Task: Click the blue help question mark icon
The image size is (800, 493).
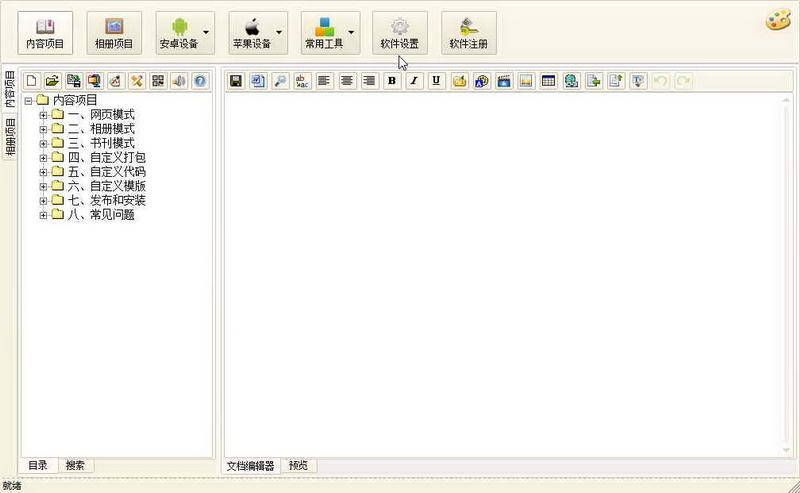Action: pos(201,81)
